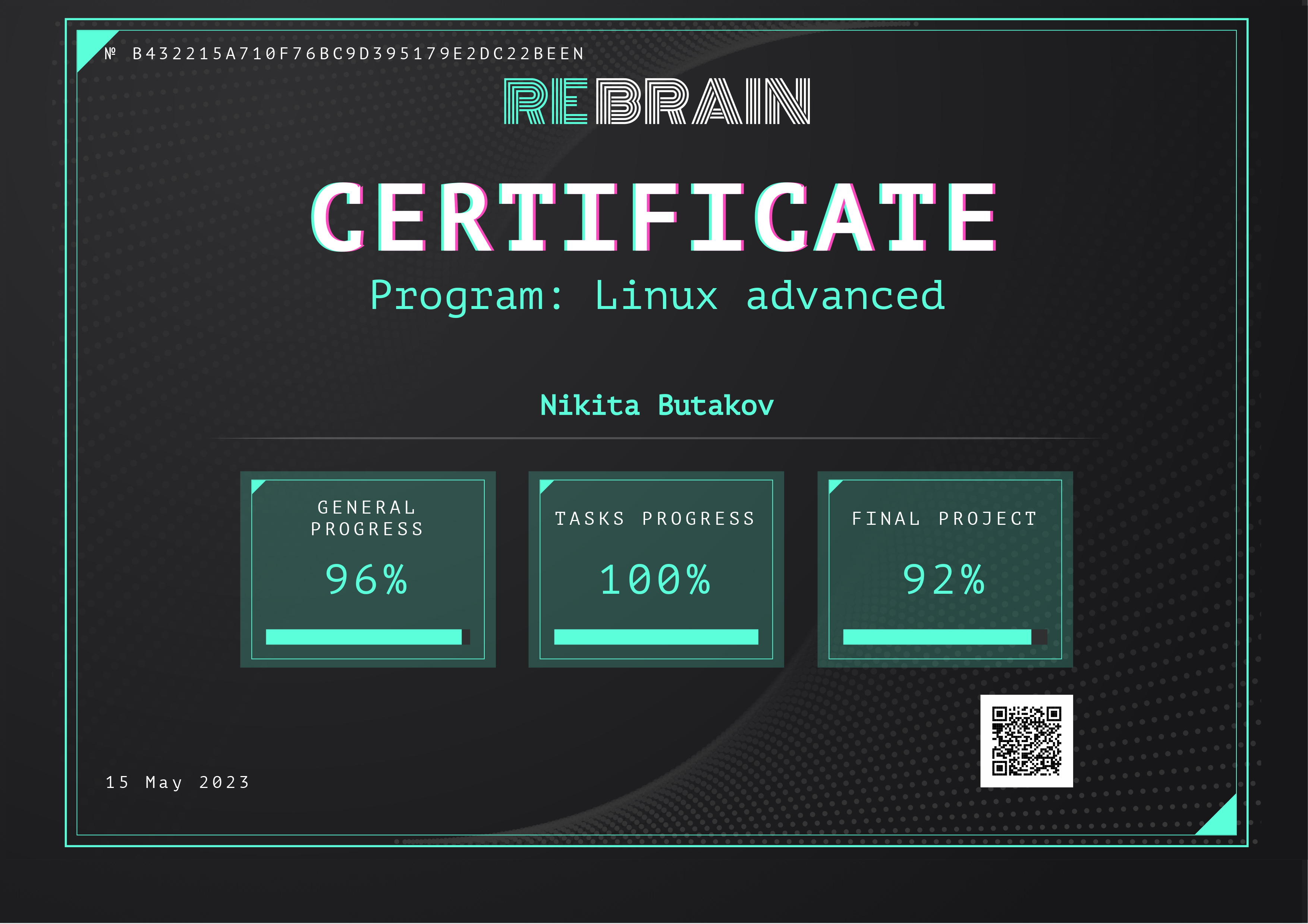This screenshot has height=924, width=1308.
Task: Click the Final Project progress bar
Action: (945, 637)
